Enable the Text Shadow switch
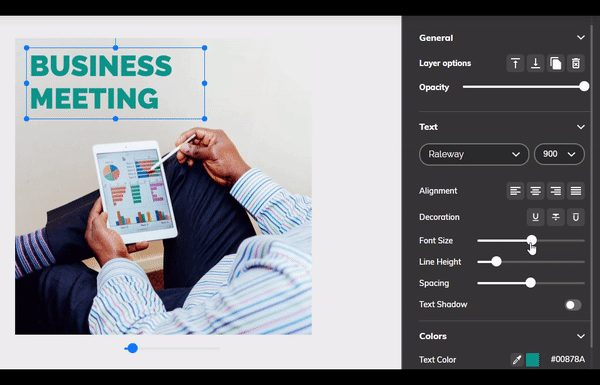Screen dimensions: 600x385 (573, 305)
